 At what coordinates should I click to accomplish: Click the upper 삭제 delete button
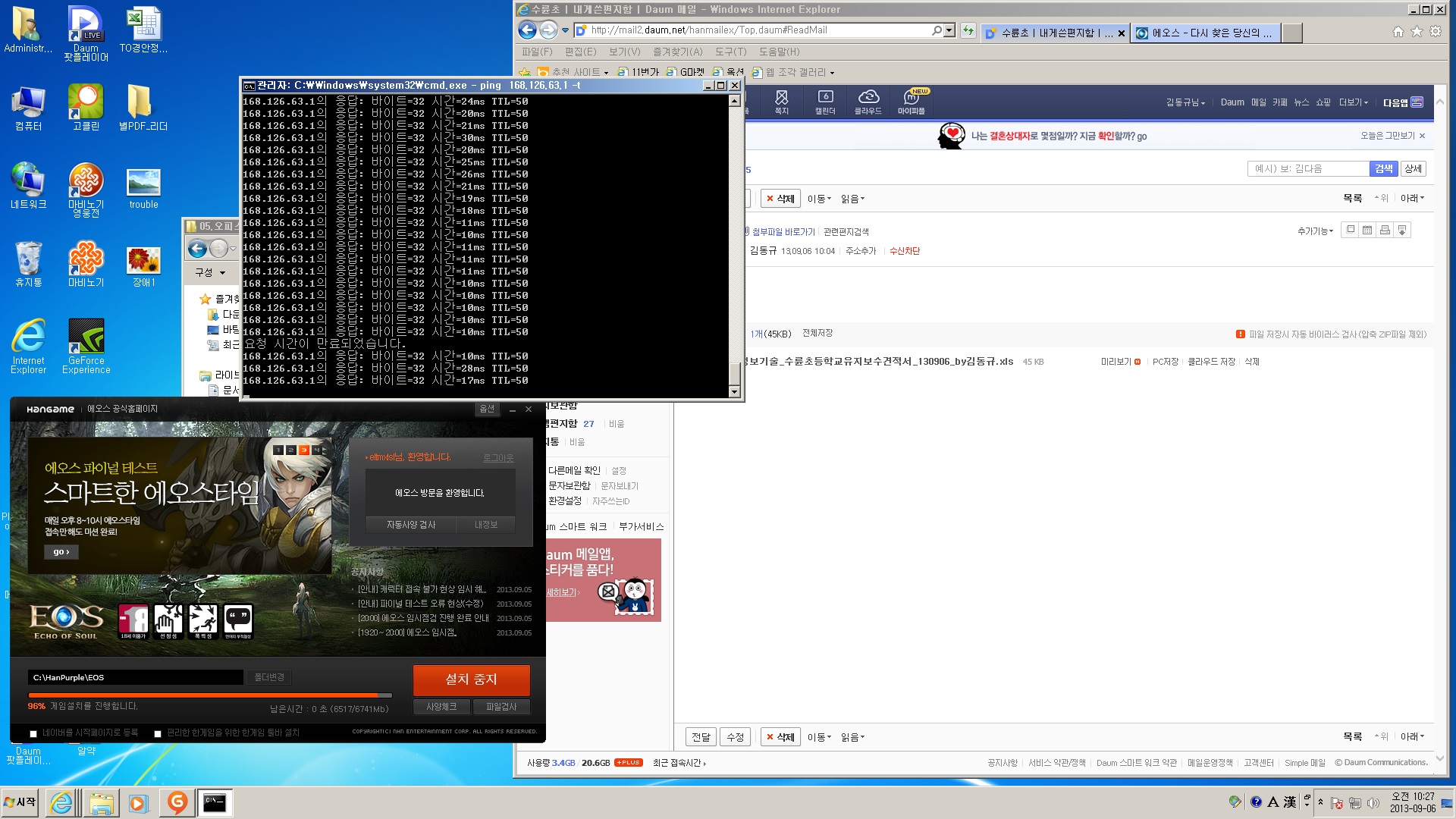pyautogui.click(x=780, y=199)
